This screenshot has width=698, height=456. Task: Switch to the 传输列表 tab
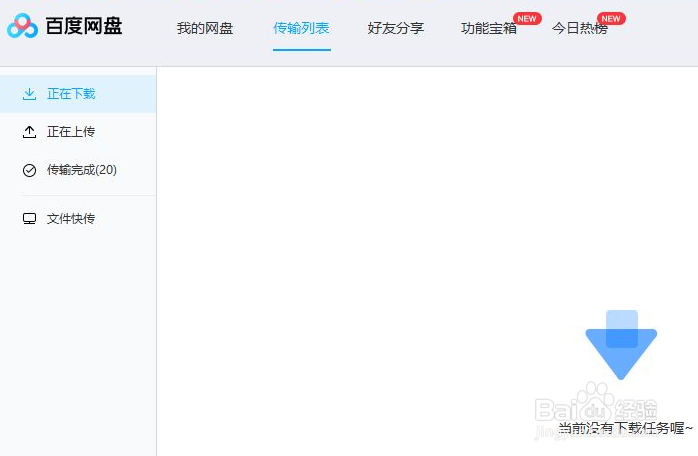click(x=301, y=28)
